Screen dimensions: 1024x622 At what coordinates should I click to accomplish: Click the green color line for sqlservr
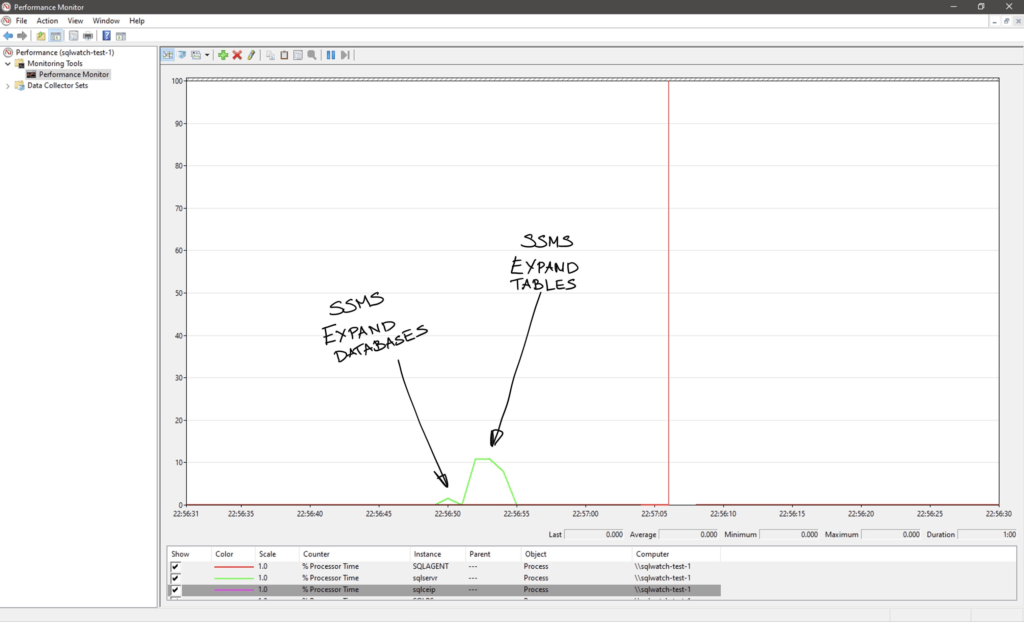[234, 578]
